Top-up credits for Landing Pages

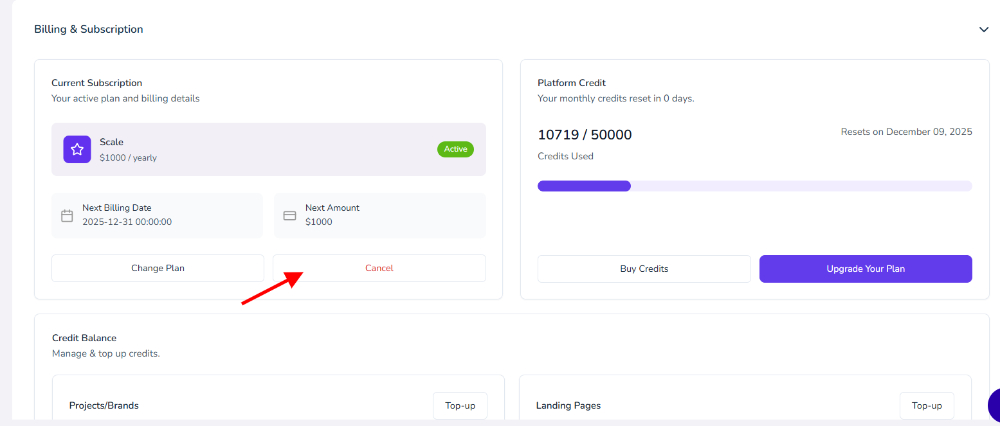[x=926, y=406]
